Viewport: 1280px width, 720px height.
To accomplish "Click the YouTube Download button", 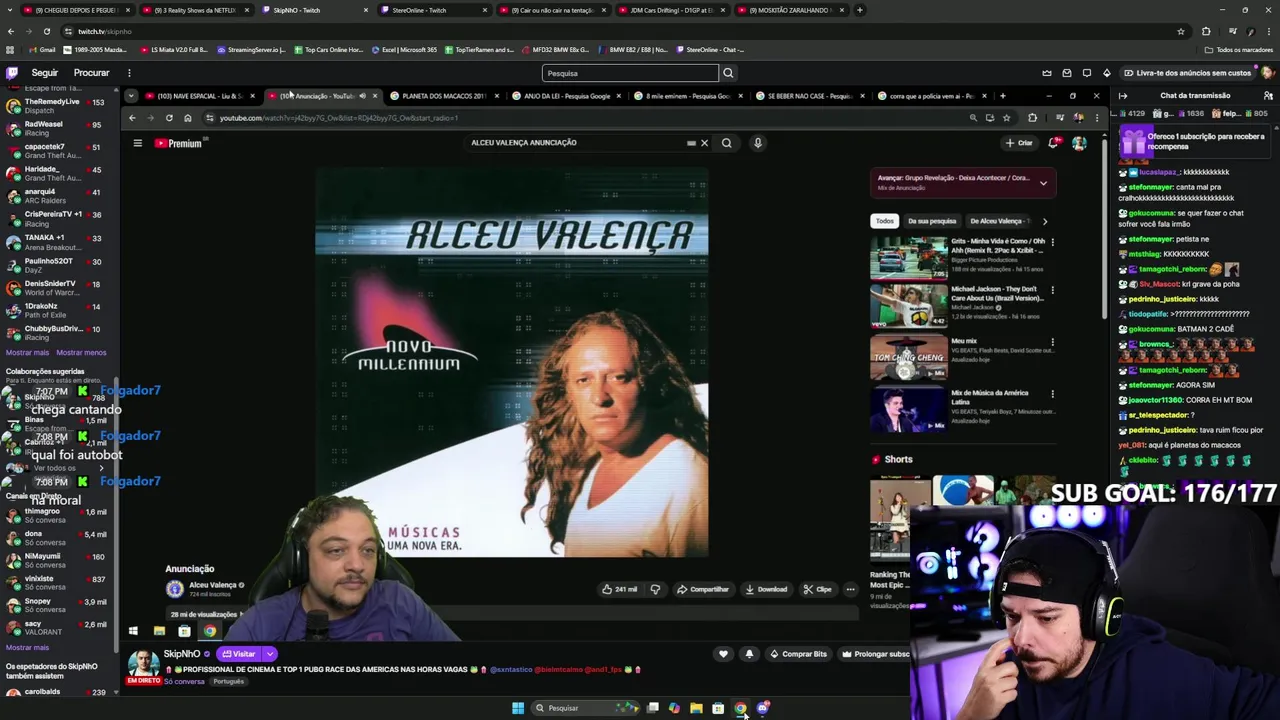I will [766, 589].
